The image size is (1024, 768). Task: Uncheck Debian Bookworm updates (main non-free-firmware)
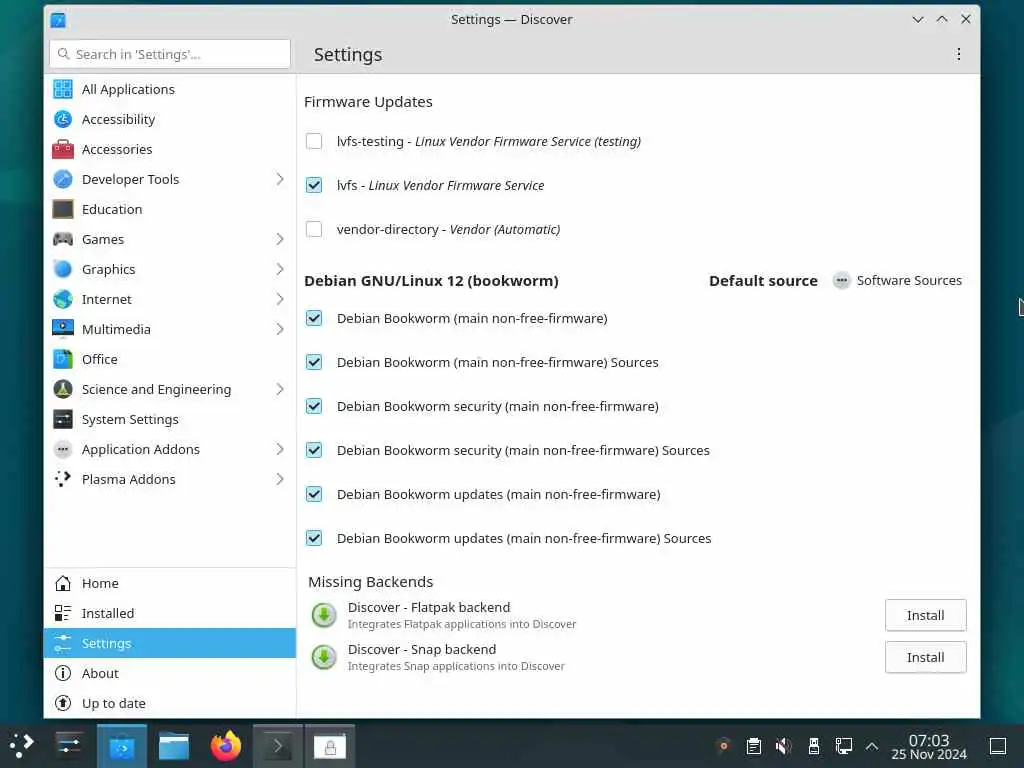(x=314, y=494)
